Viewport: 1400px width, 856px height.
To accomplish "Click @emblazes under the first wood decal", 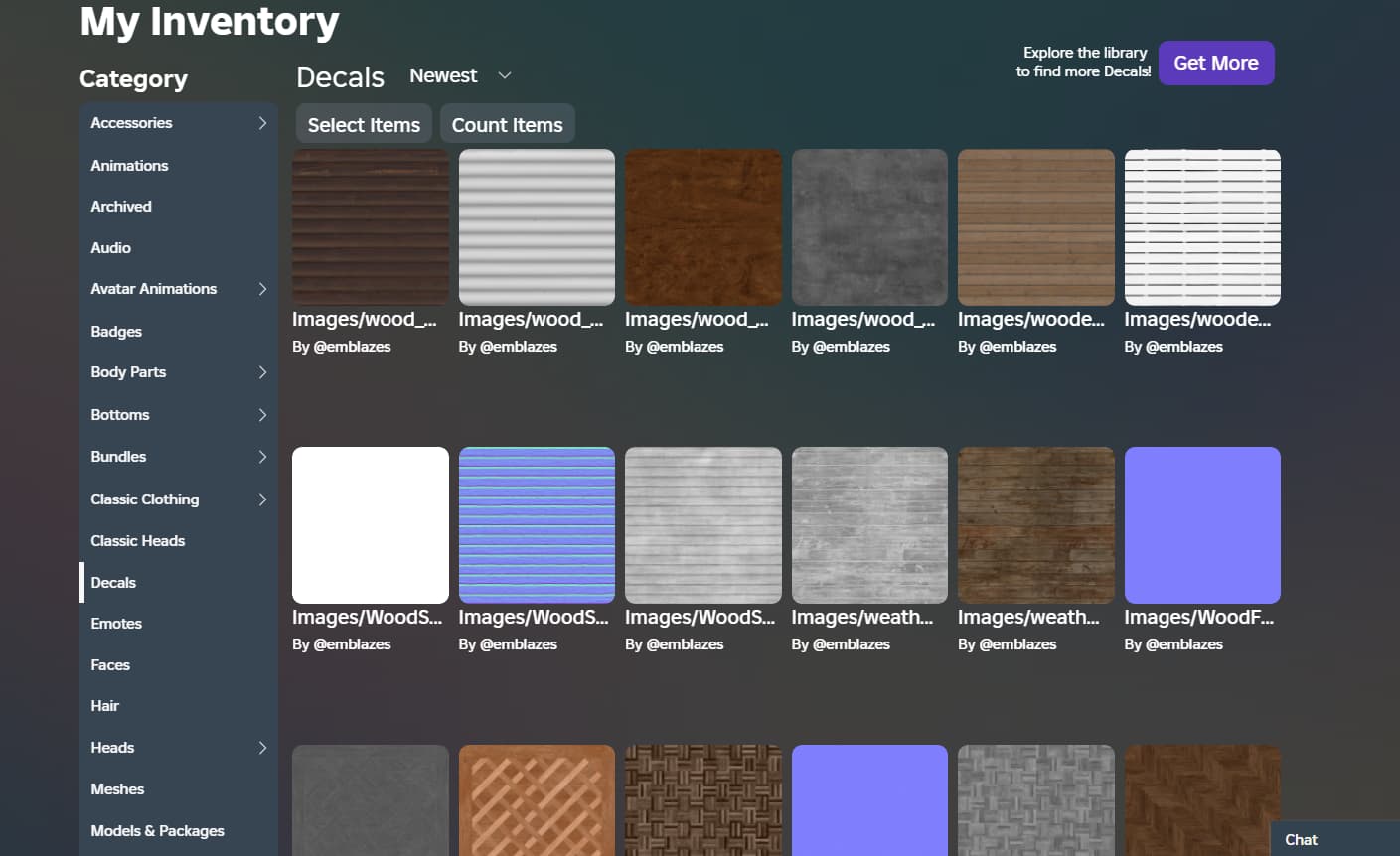I will [x=352, y=347].
